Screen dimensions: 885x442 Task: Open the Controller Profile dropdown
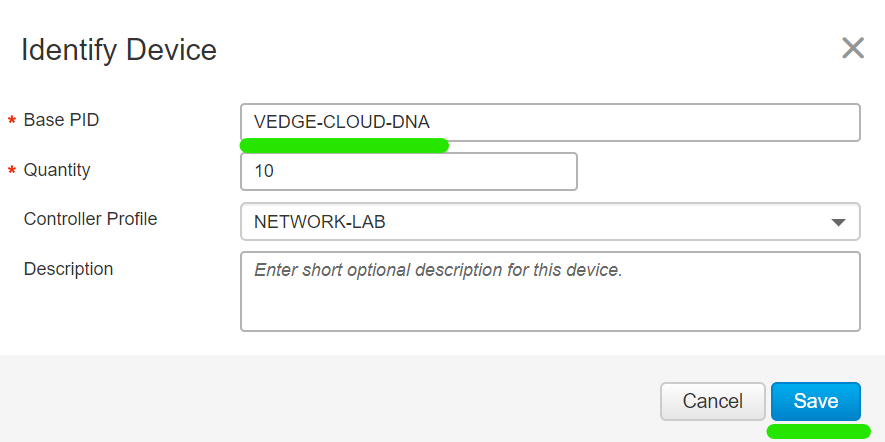point(550,221)
